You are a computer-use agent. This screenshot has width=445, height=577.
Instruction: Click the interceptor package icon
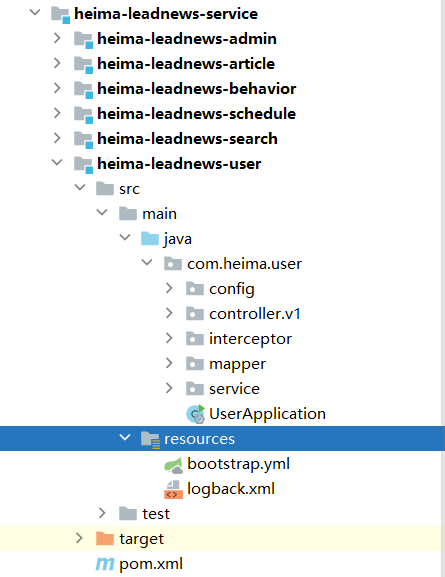click(x=195, y=339)
